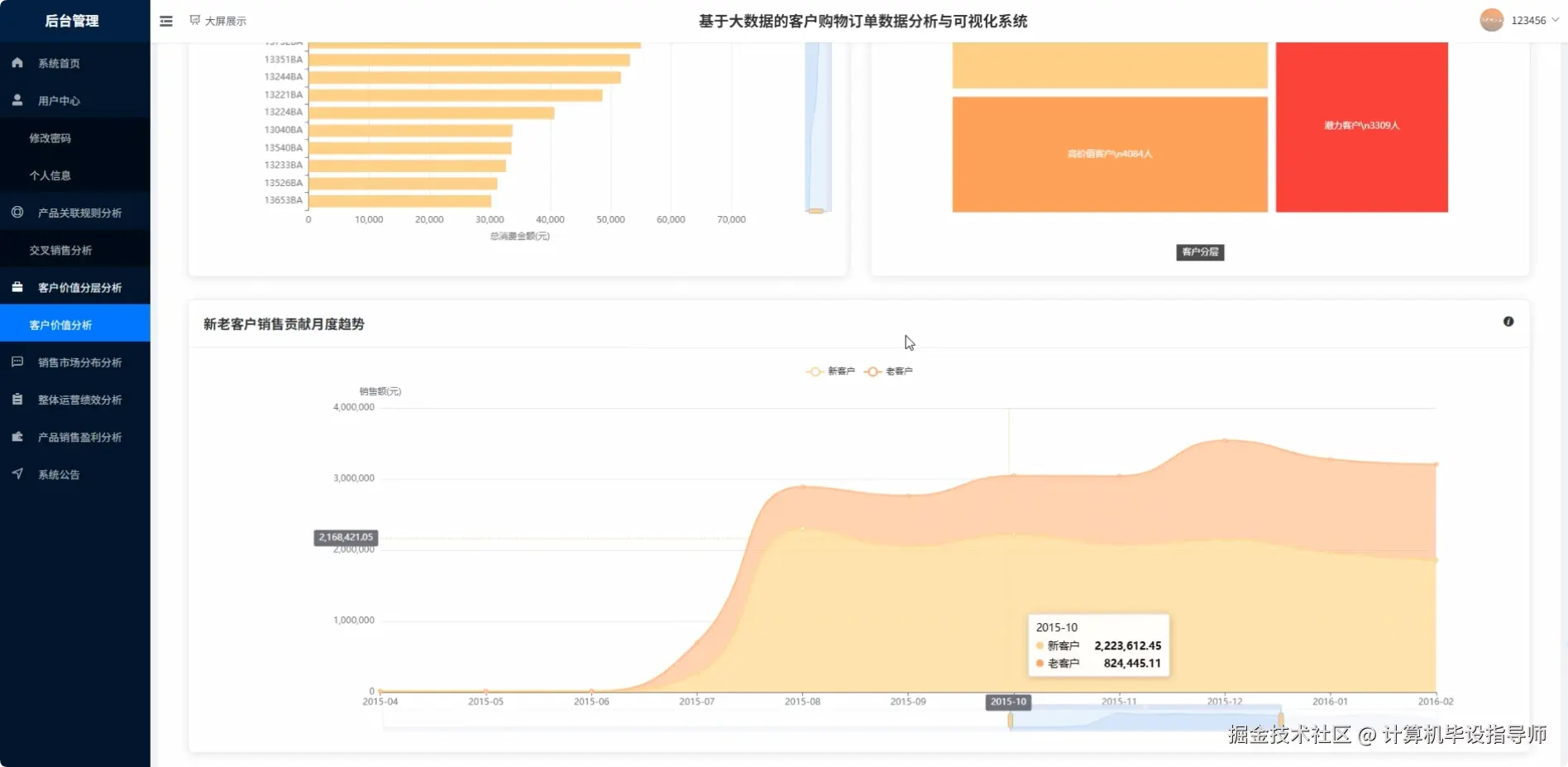Toggle the hamburger sidebar collapse icon

coord(166,21)
